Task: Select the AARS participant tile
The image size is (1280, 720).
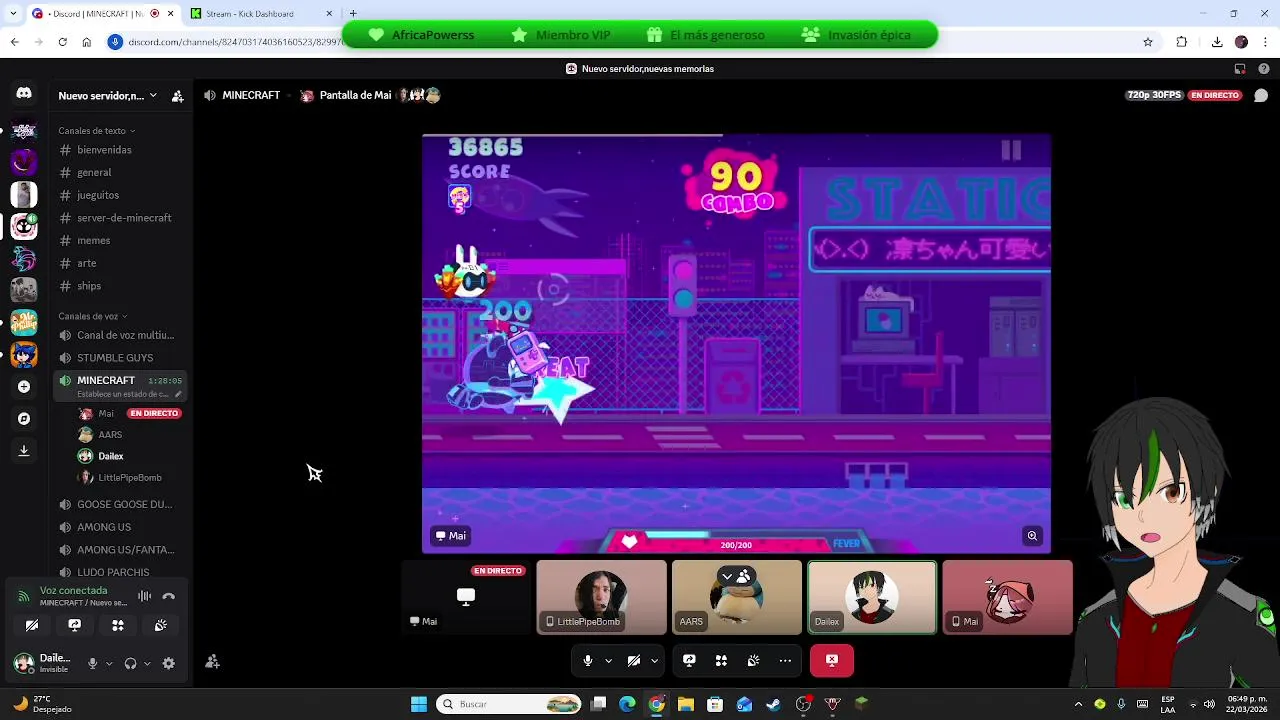Action: pos(737,597)
